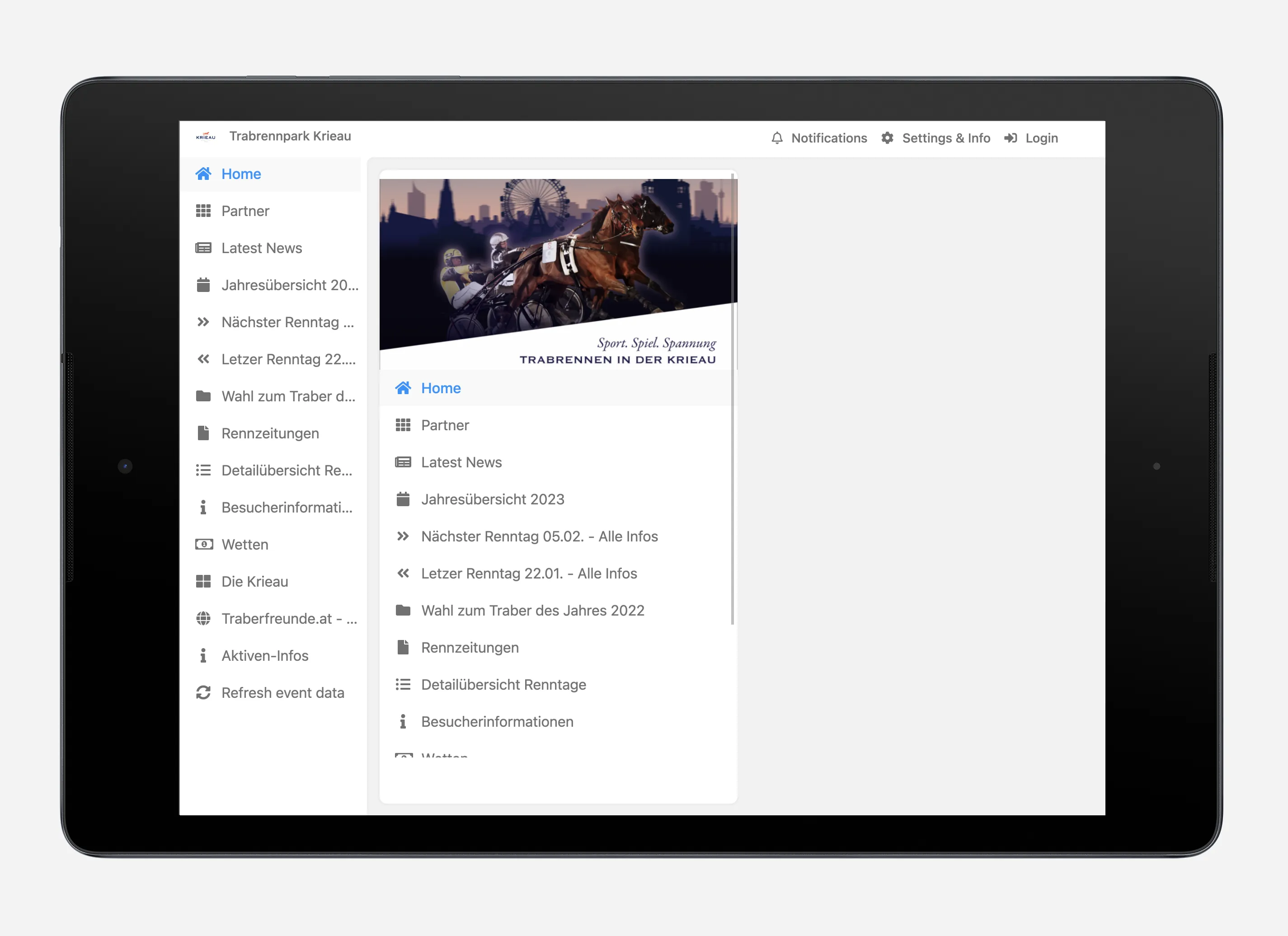1288x936 pixels.
Task: Toggle Aktiven-Infos visibility
Action: [264, 655]
